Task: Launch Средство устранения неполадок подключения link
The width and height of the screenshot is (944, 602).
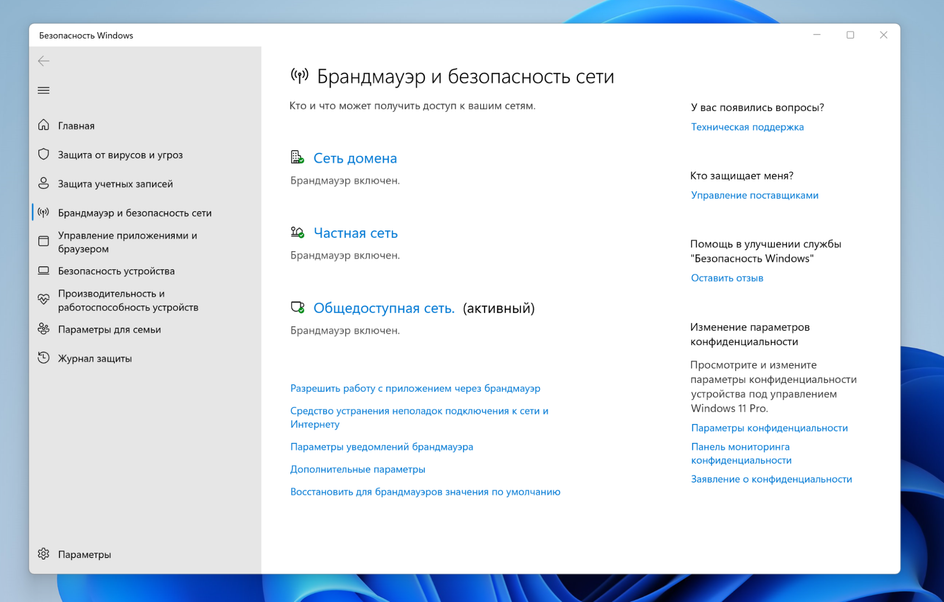Action: 419,417
